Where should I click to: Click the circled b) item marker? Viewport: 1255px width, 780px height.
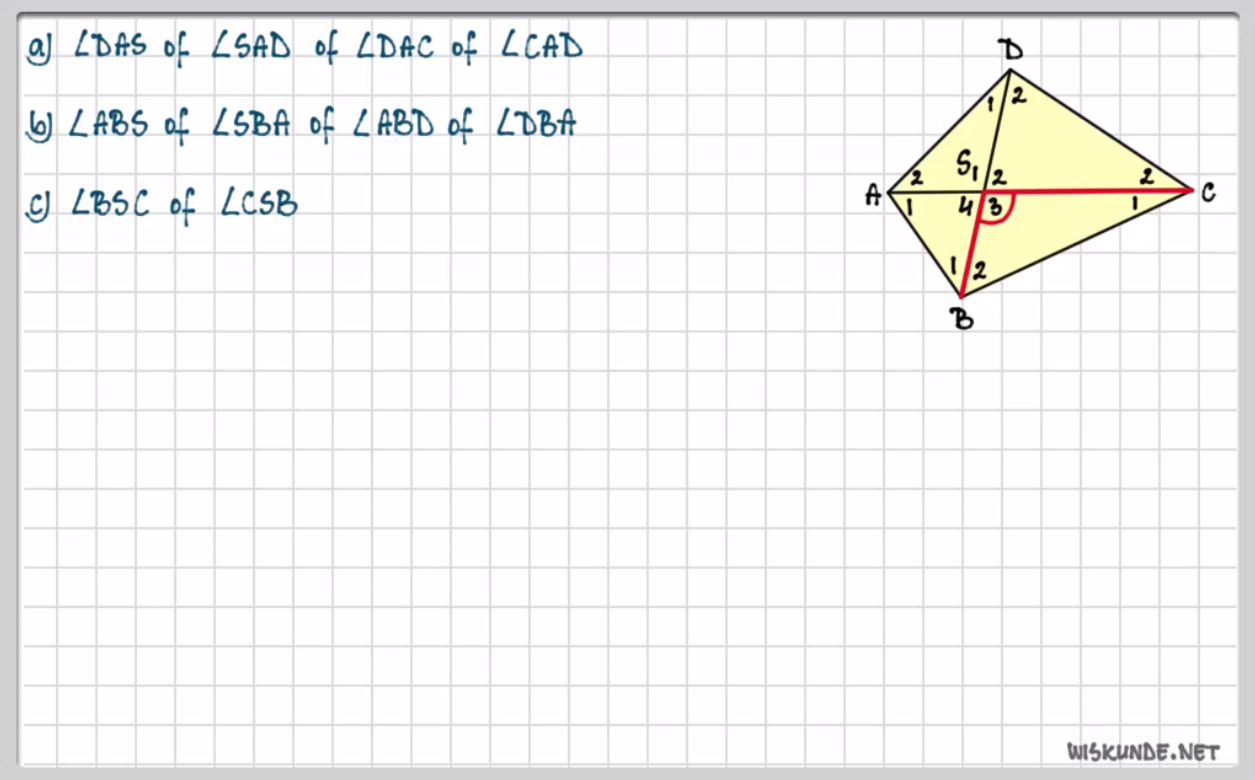pyautogui.click(x=40, y=126)
